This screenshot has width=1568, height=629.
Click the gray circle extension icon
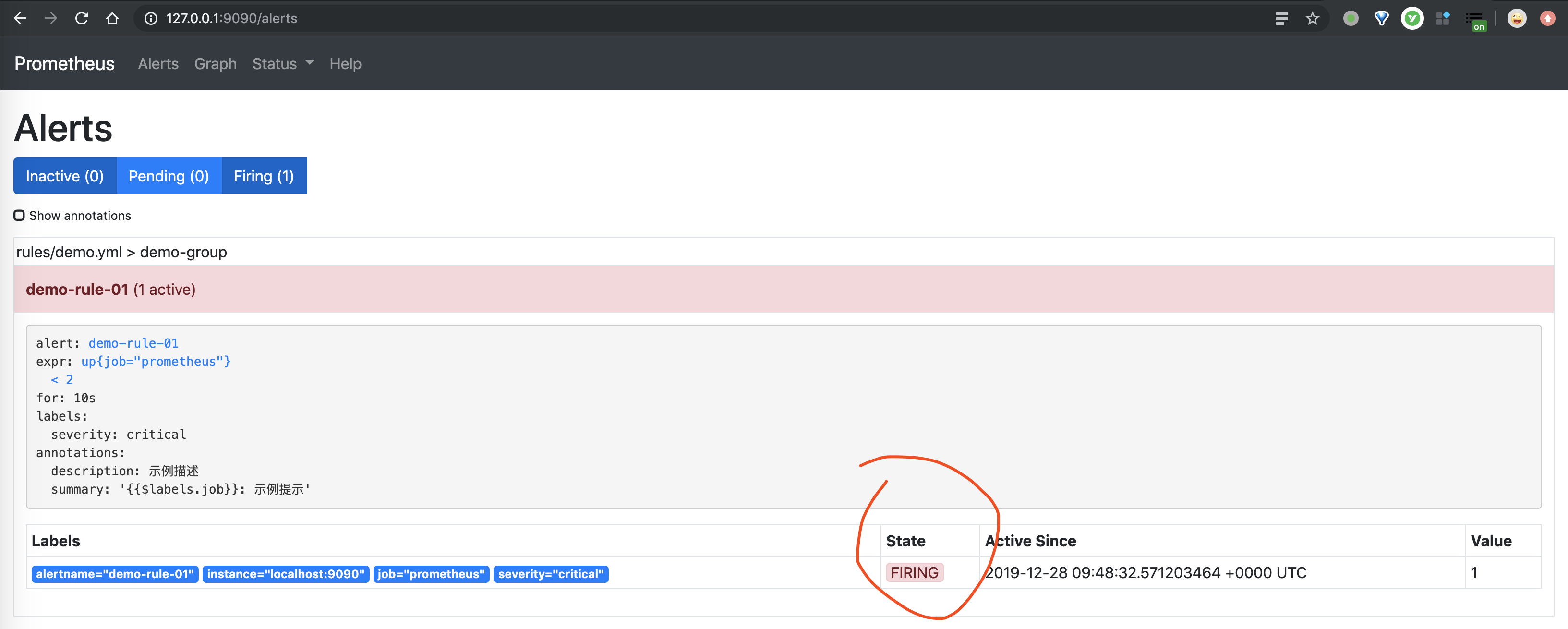[x=1351, y=18]
